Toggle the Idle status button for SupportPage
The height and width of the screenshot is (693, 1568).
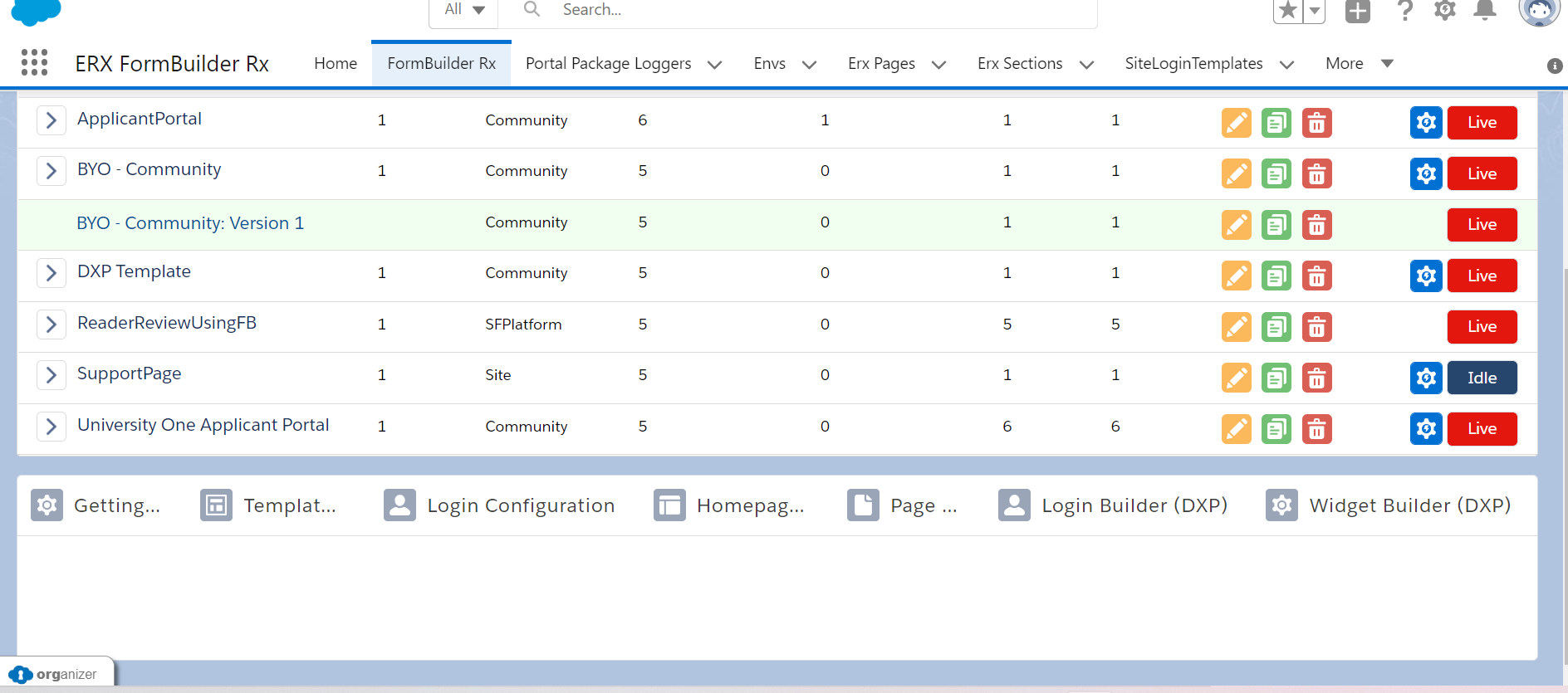(x=1482, y=378)
